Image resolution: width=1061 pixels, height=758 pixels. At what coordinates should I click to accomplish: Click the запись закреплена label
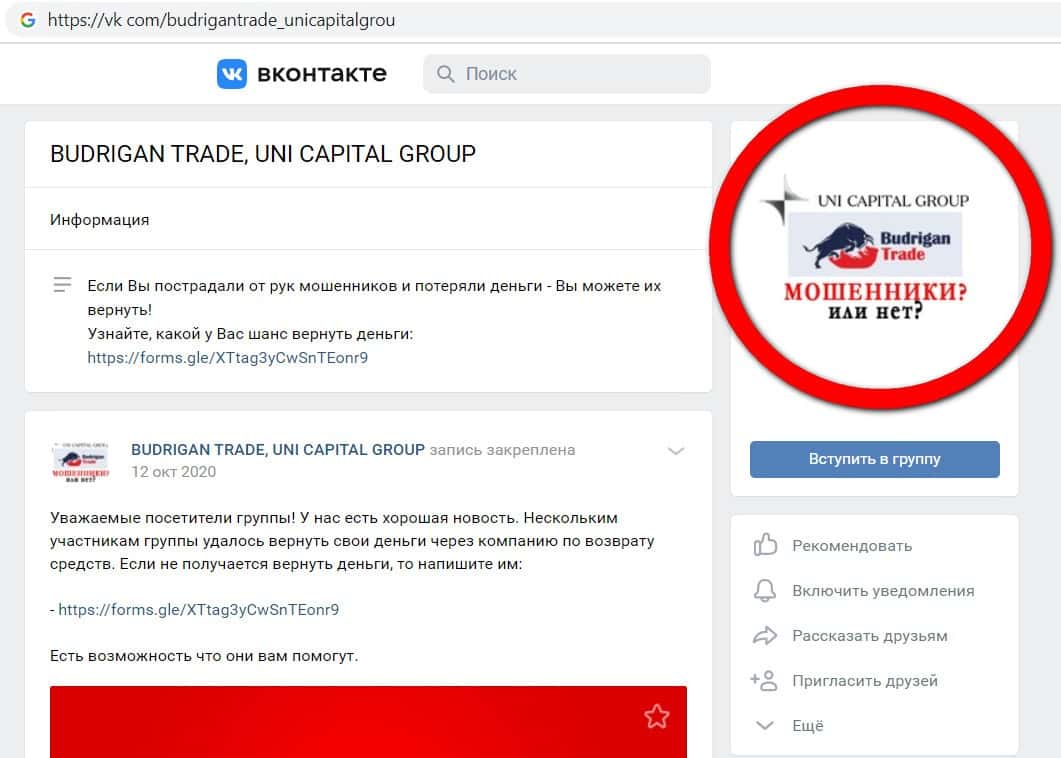pos(502,449)
